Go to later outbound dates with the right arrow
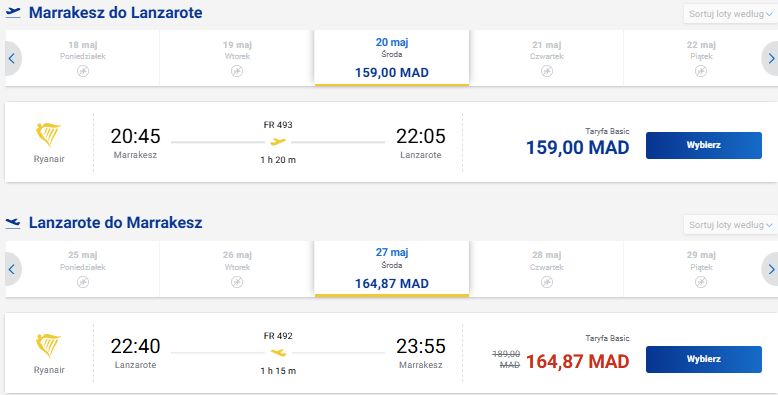Screen dimensions: 778x395 pos(770,59)
